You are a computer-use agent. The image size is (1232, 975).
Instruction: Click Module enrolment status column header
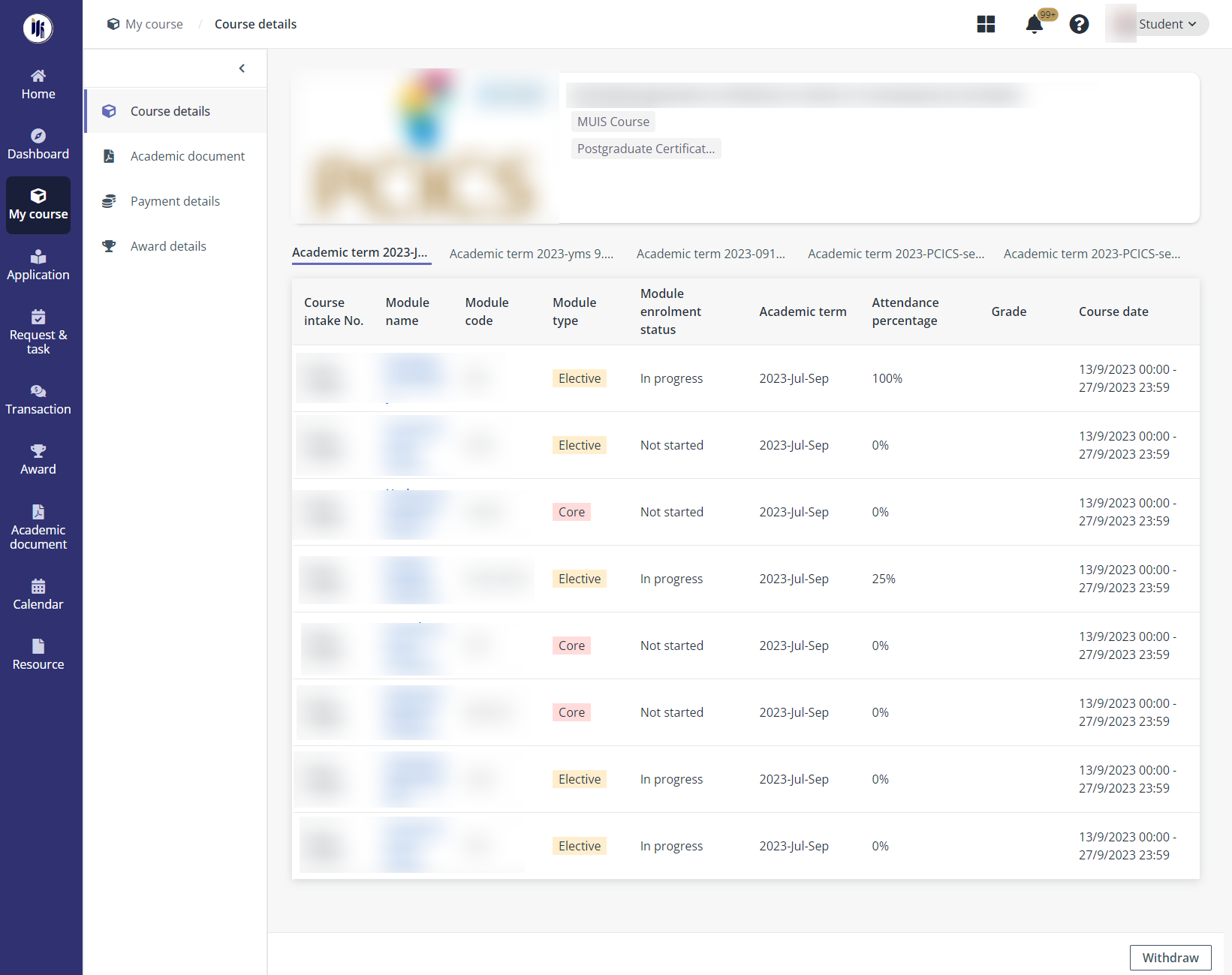point(671,311)
